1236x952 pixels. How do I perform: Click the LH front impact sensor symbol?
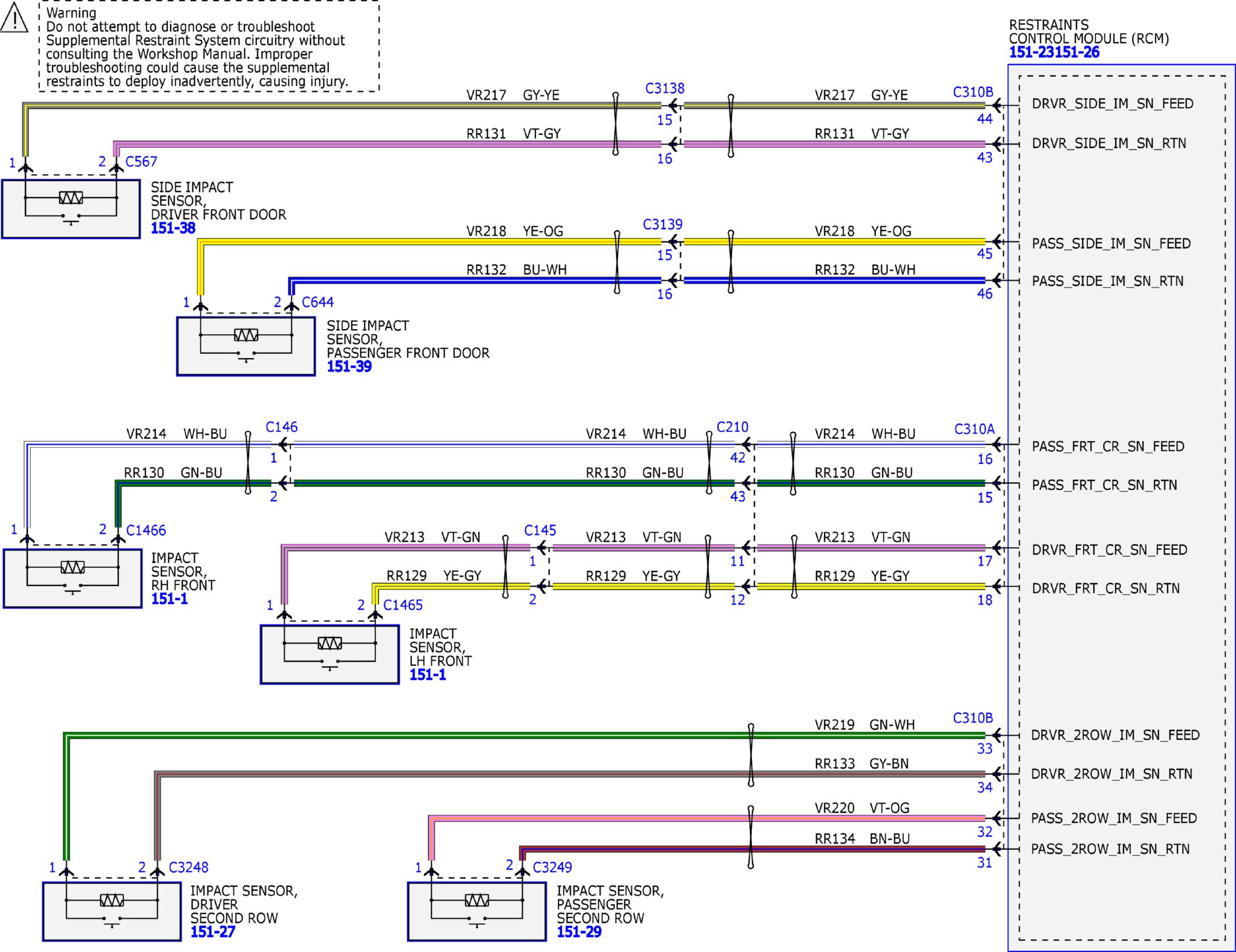click(x=330, y=654)
